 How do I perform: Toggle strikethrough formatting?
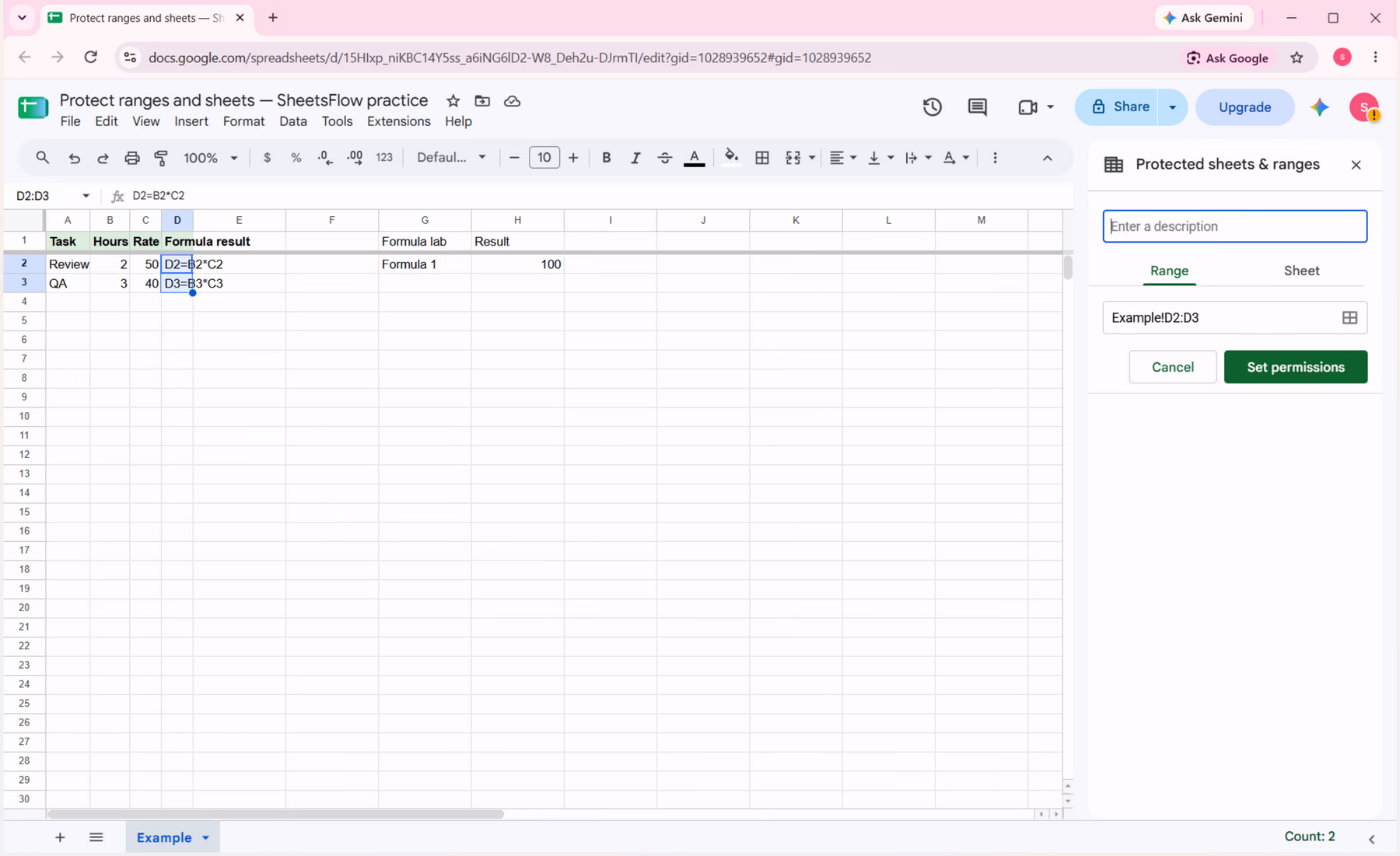pyautogui.click(x=664, y=158)
